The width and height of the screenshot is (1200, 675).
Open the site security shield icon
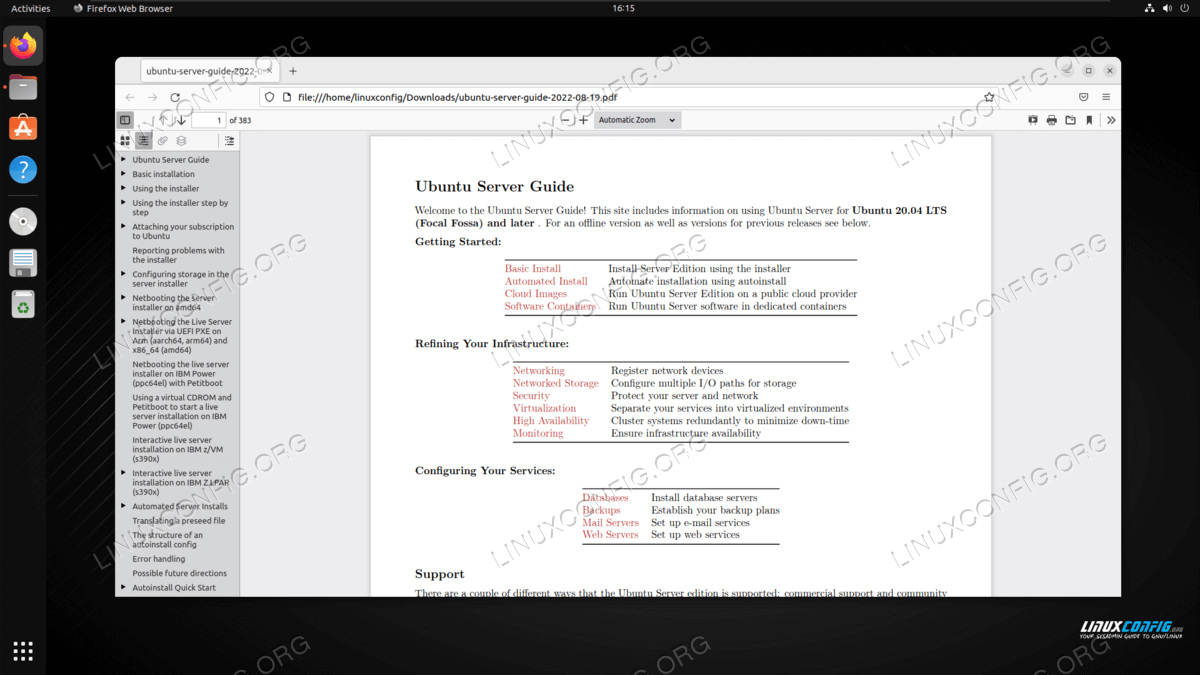point(269,97)
